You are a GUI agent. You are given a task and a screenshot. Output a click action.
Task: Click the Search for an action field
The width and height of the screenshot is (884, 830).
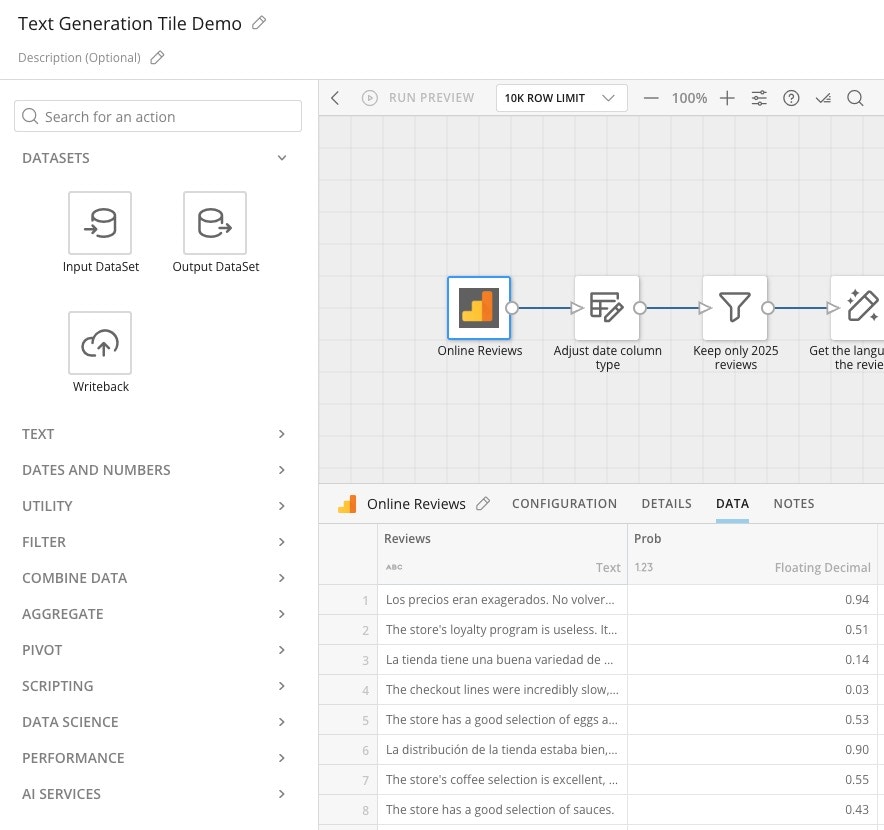(158, 116)
